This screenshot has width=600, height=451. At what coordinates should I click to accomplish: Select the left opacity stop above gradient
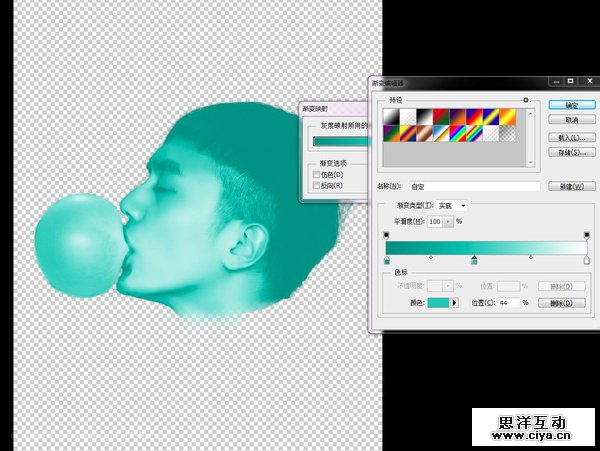click(387, 235)
